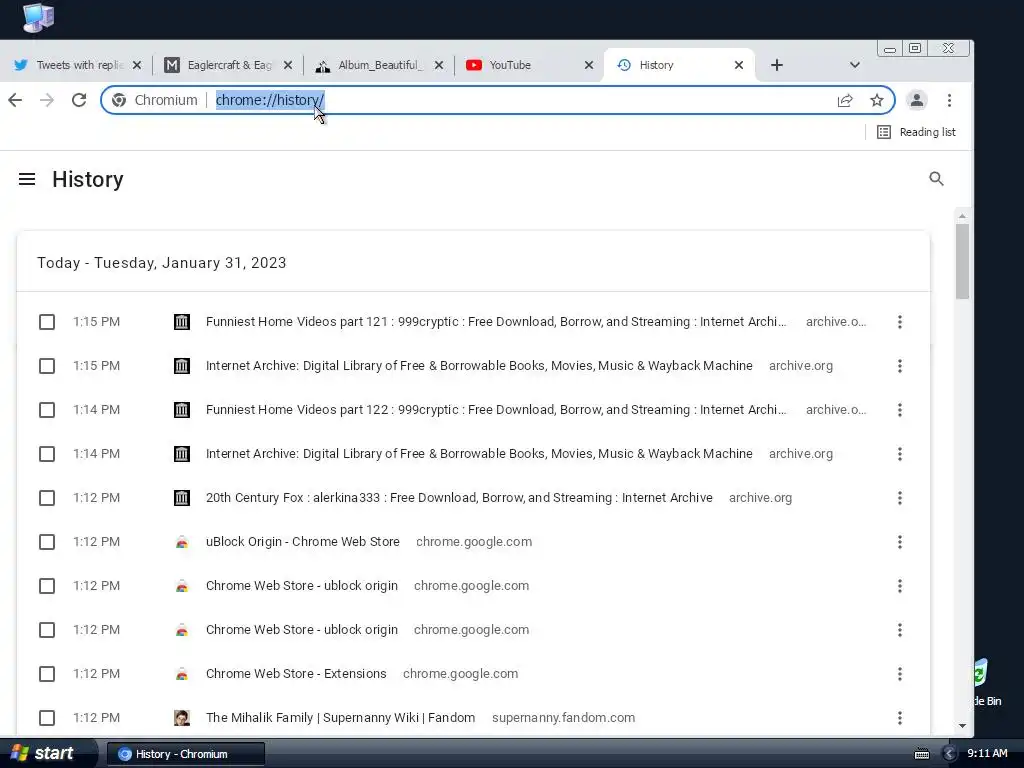
Task: Click History - Chromium taskbar button
Action: 185,754
